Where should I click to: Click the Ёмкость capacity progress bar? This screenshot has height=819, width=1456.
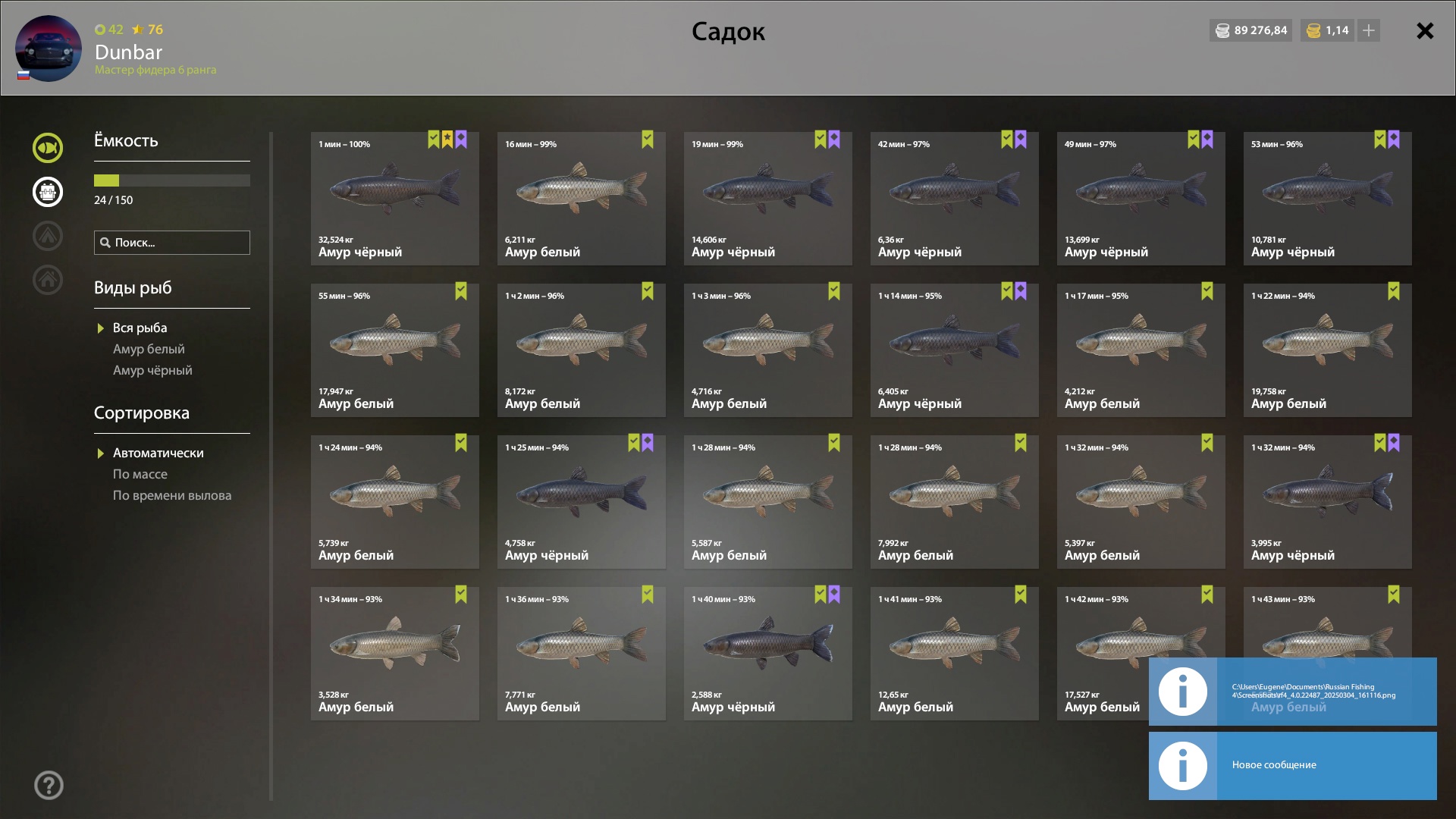click(x=172, y=180)
